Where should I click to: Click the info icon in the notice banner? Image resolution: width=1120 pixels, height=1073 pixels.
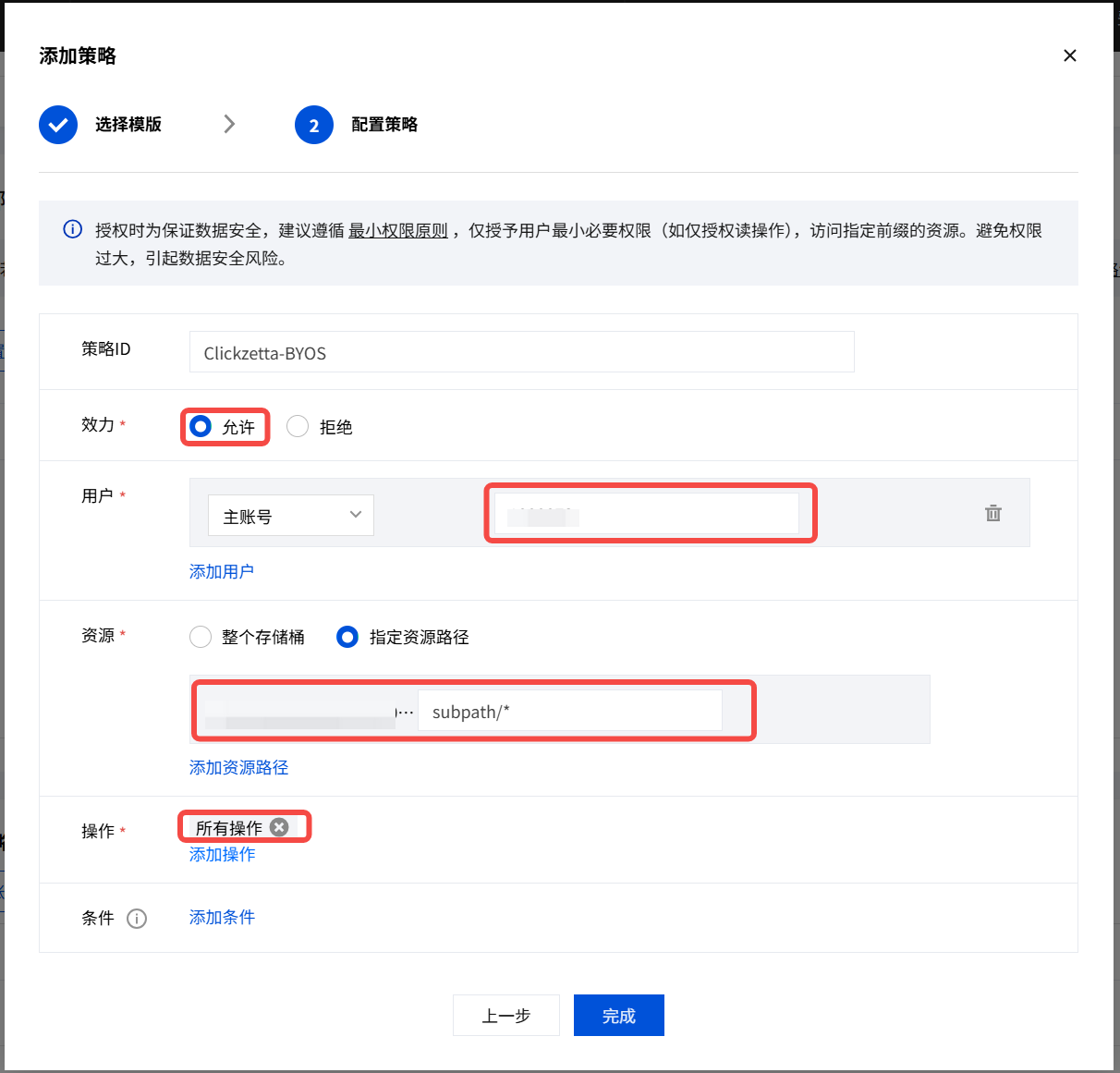coord(72,229)
